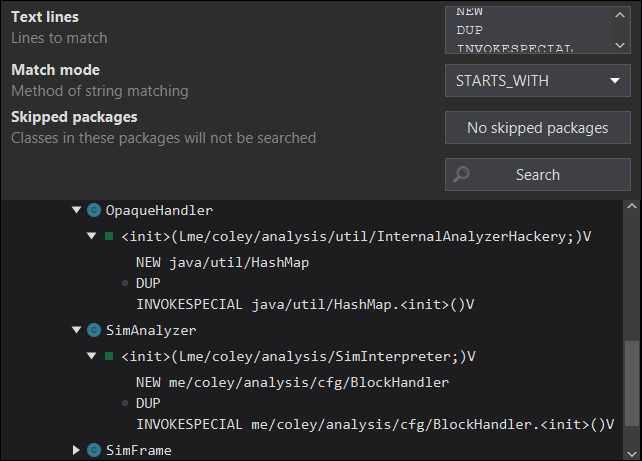The width and height of the screenshot is (642, 461).
Task: Select the DUP line under BlockHandler
Action: 148,403
